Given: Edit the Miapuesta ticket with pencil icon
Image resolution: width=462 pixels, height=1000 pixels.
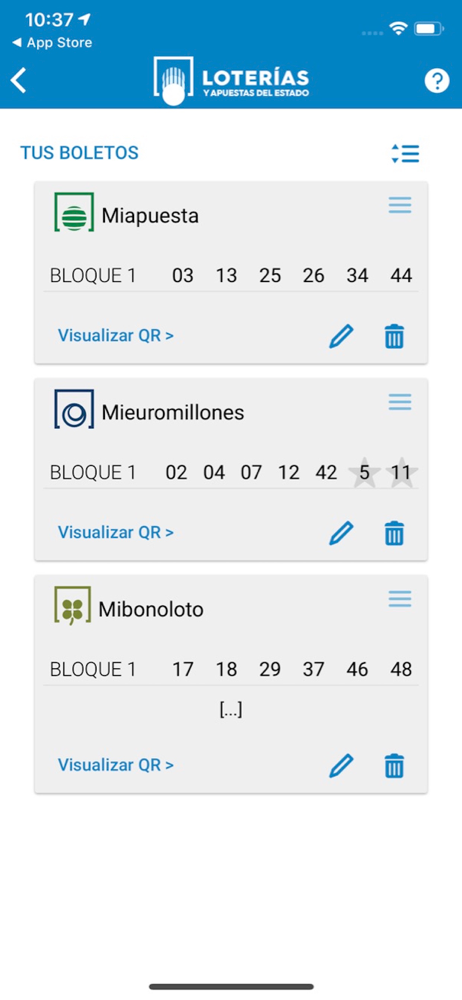Looking at the screenshot, I should 341,336.
